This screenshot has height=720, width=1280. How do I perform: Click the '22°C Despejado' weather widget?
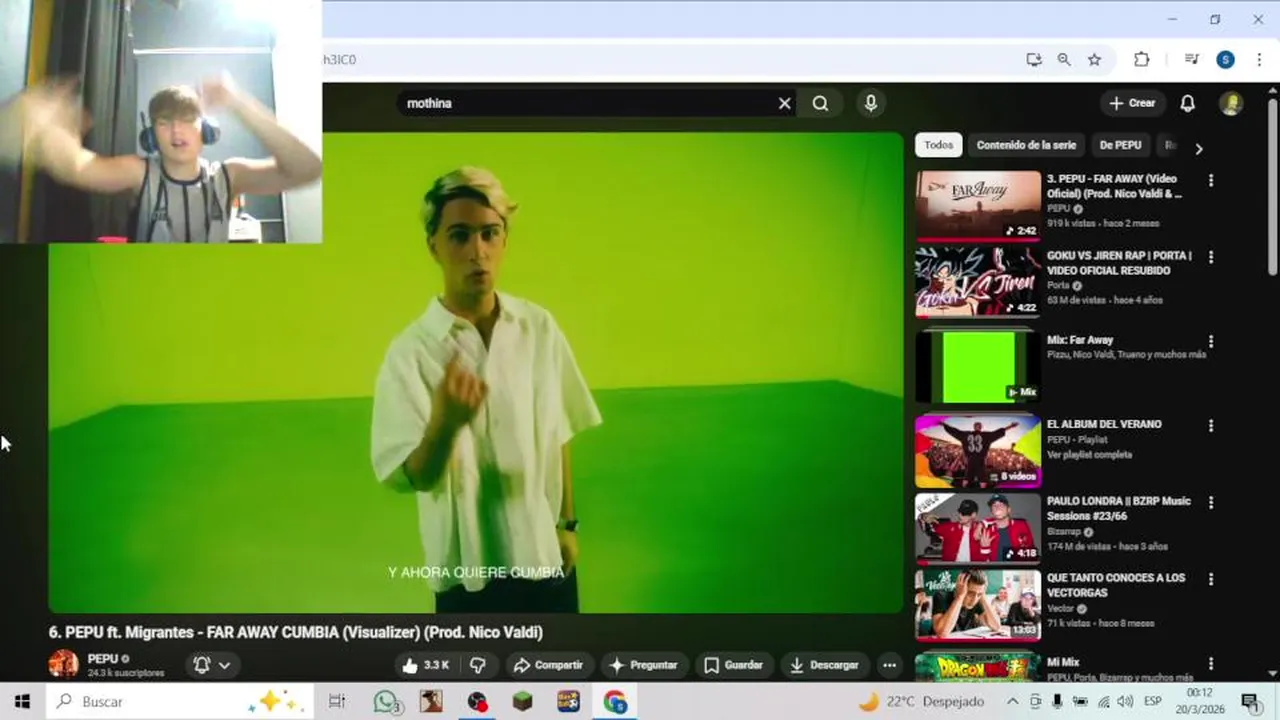(x=921, y=702)
